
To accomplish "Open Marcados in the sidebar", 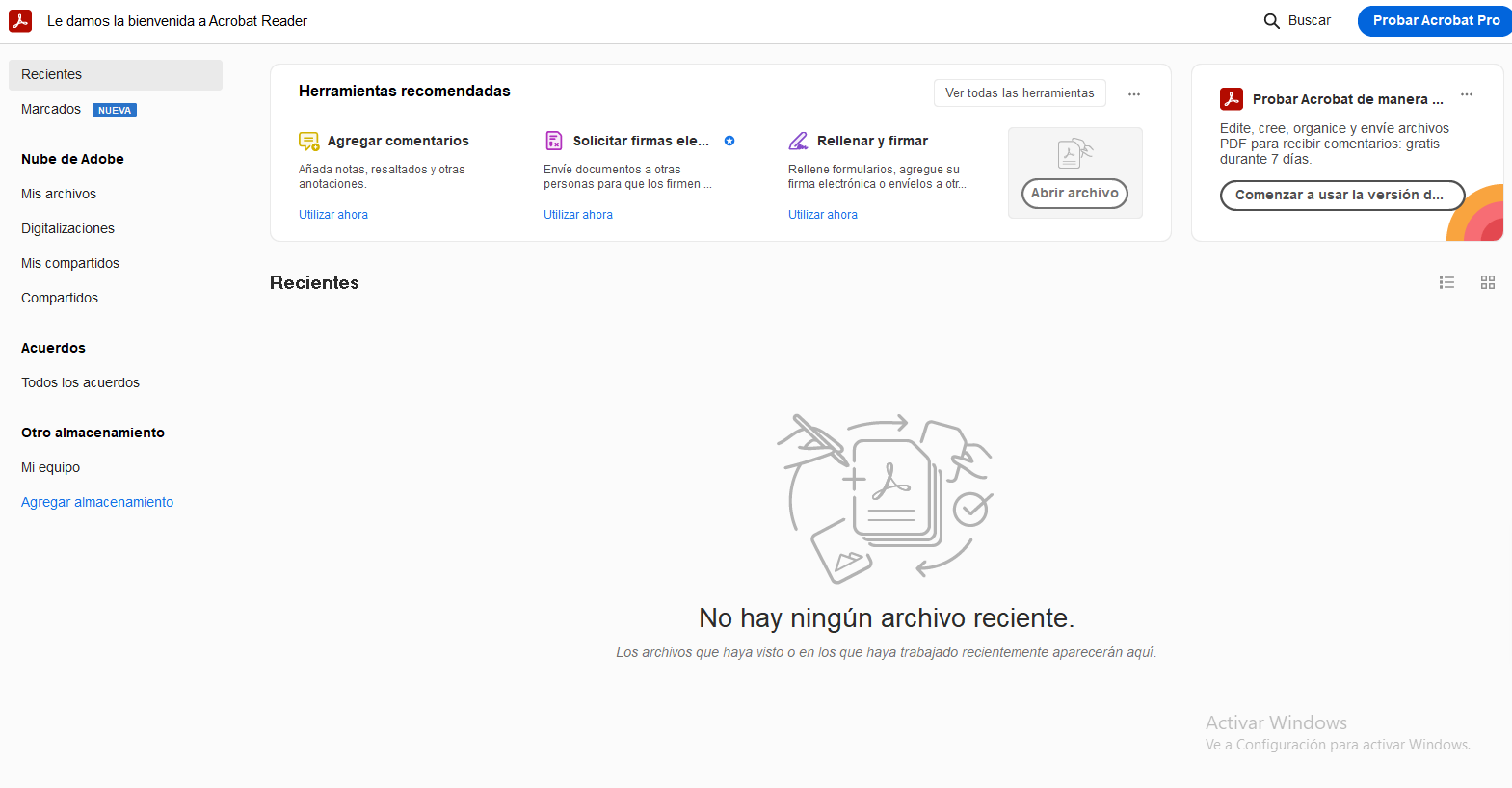I will coord(51,109).
